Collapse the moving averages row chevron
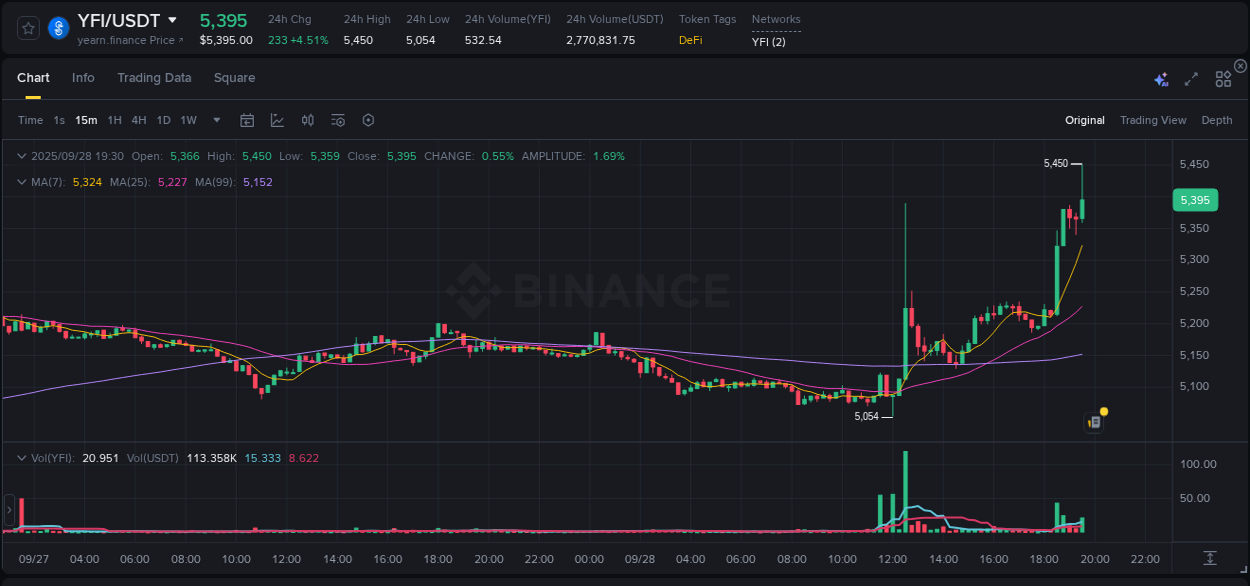Screen dimensions: 1250x586 point(20,181)
